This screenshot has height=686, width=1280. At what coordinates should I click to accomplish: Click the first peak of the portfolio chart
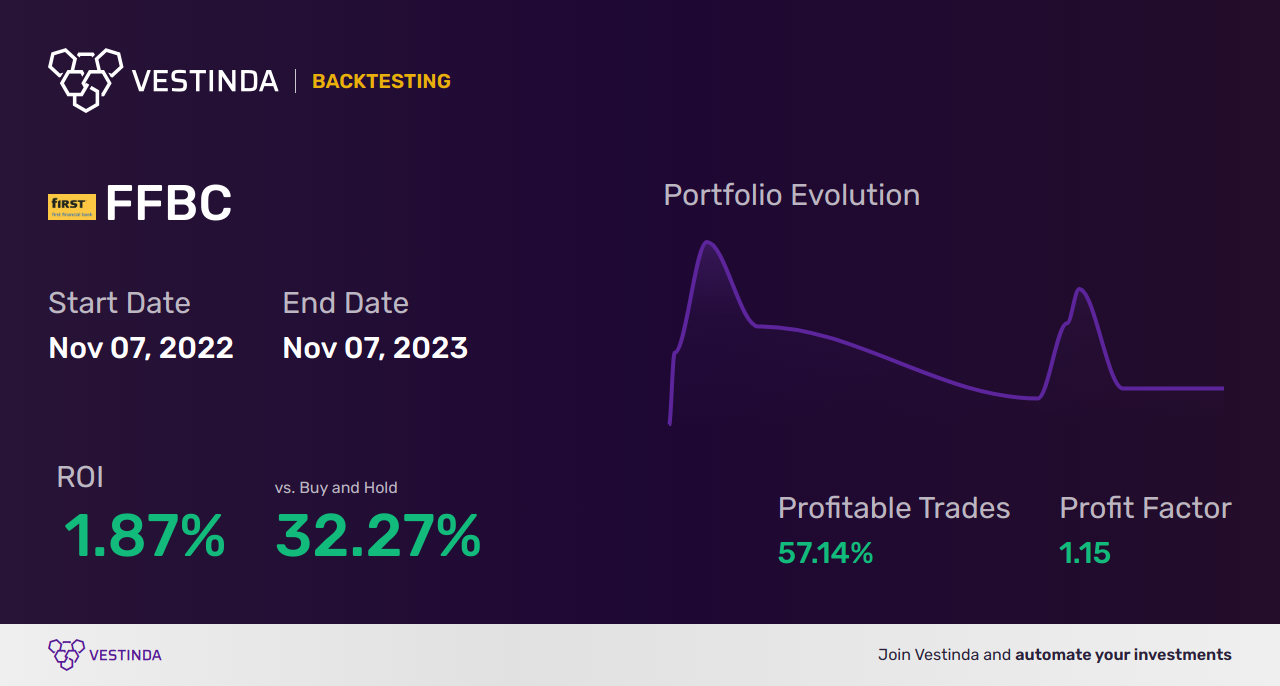[708, 243]
